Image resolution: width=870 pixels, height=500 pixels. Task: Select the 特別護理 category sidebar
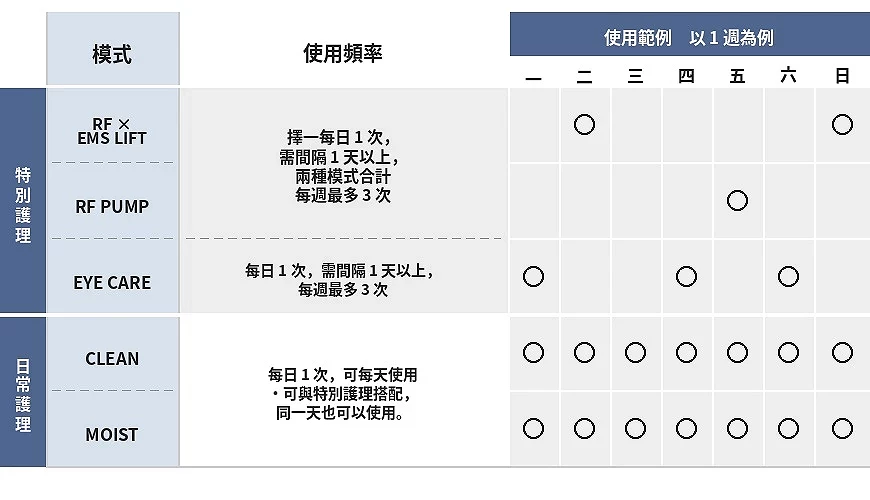pyautogui.click(x=23, y=200)
